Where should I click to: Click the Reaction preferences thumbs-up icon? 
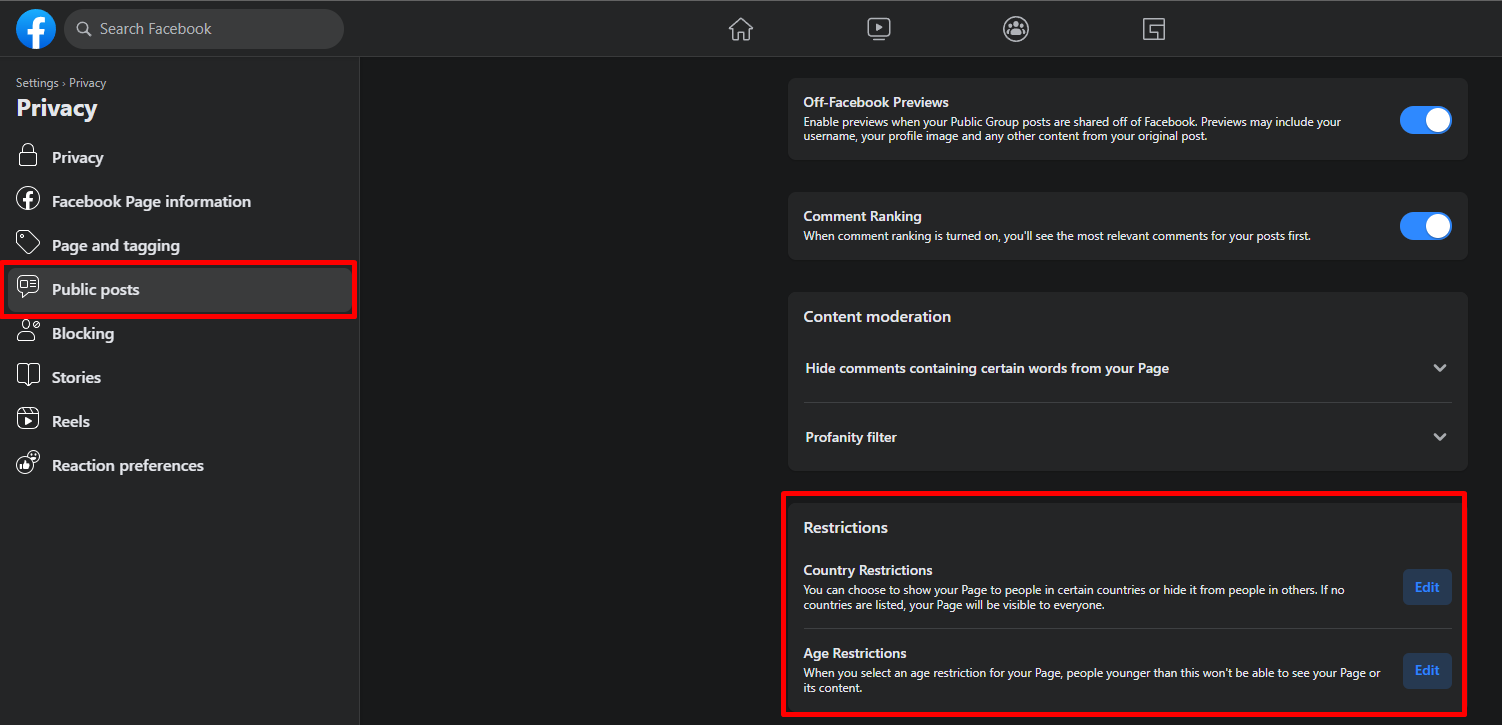(28, 464)
